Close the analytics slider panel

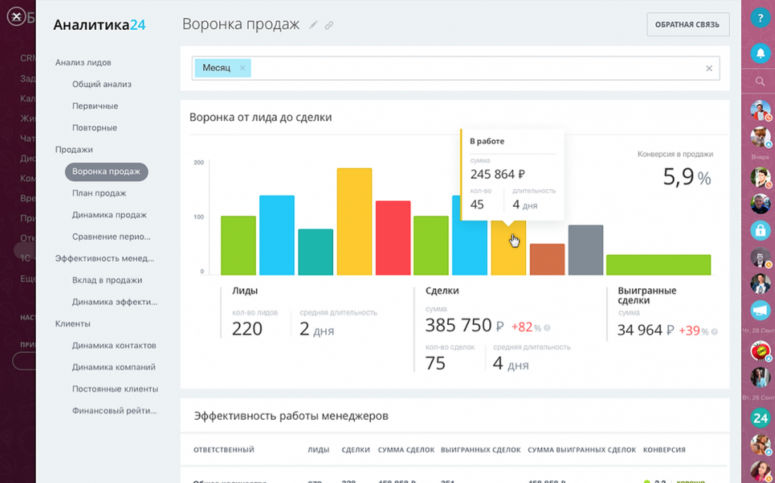point(16,17)
